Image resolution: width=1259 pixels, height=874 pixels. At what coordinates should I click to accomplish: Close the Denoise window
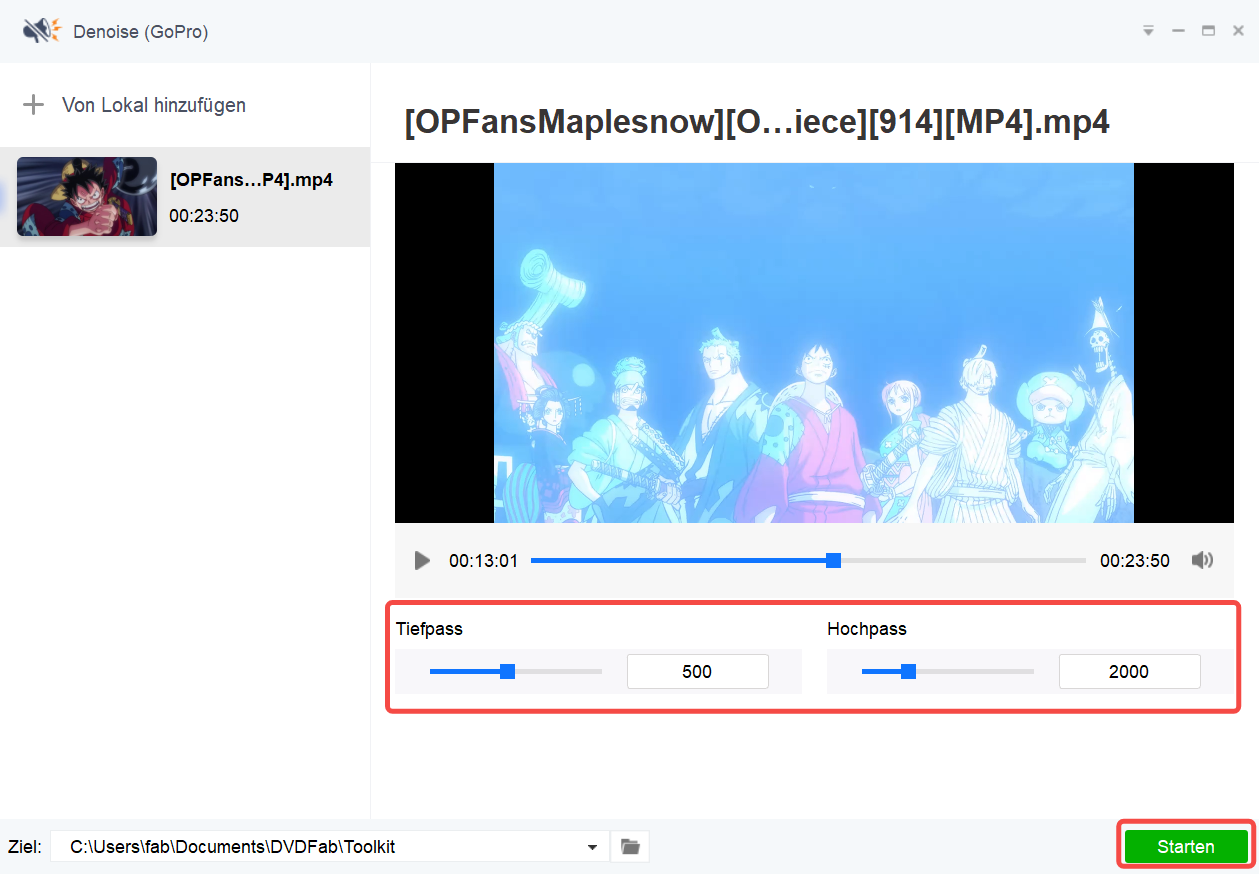click(1238, 31)
